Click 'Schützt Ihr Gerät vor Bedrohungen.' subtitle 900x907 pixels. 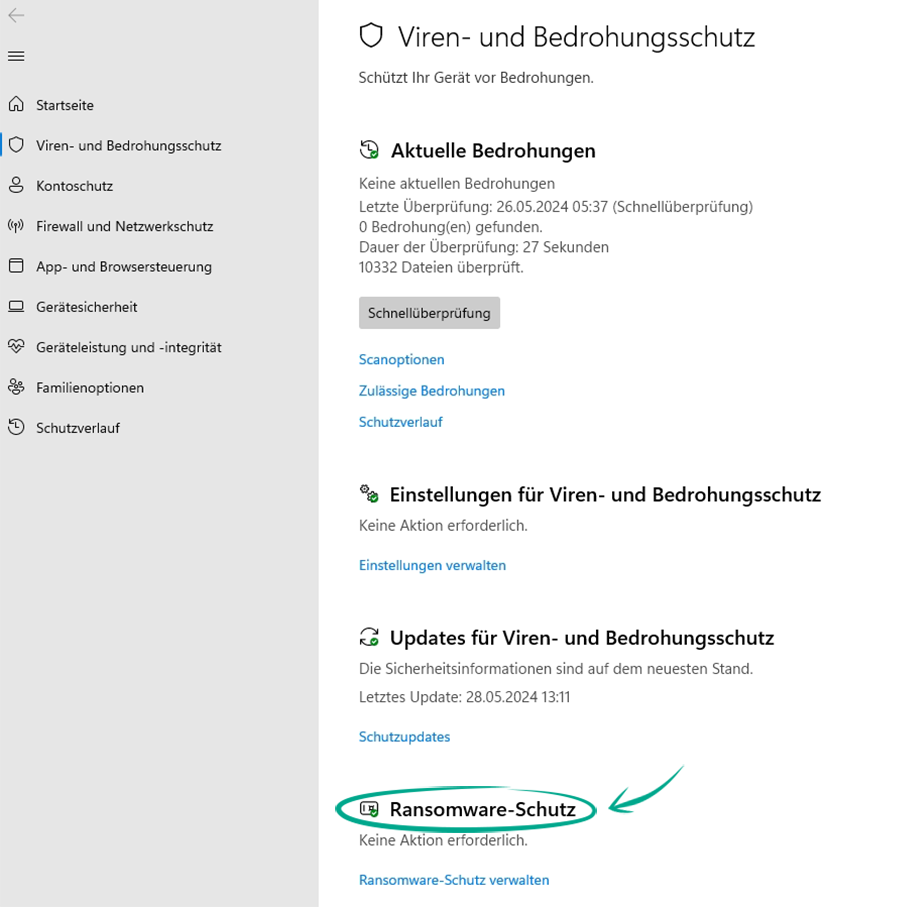(476, 78)
